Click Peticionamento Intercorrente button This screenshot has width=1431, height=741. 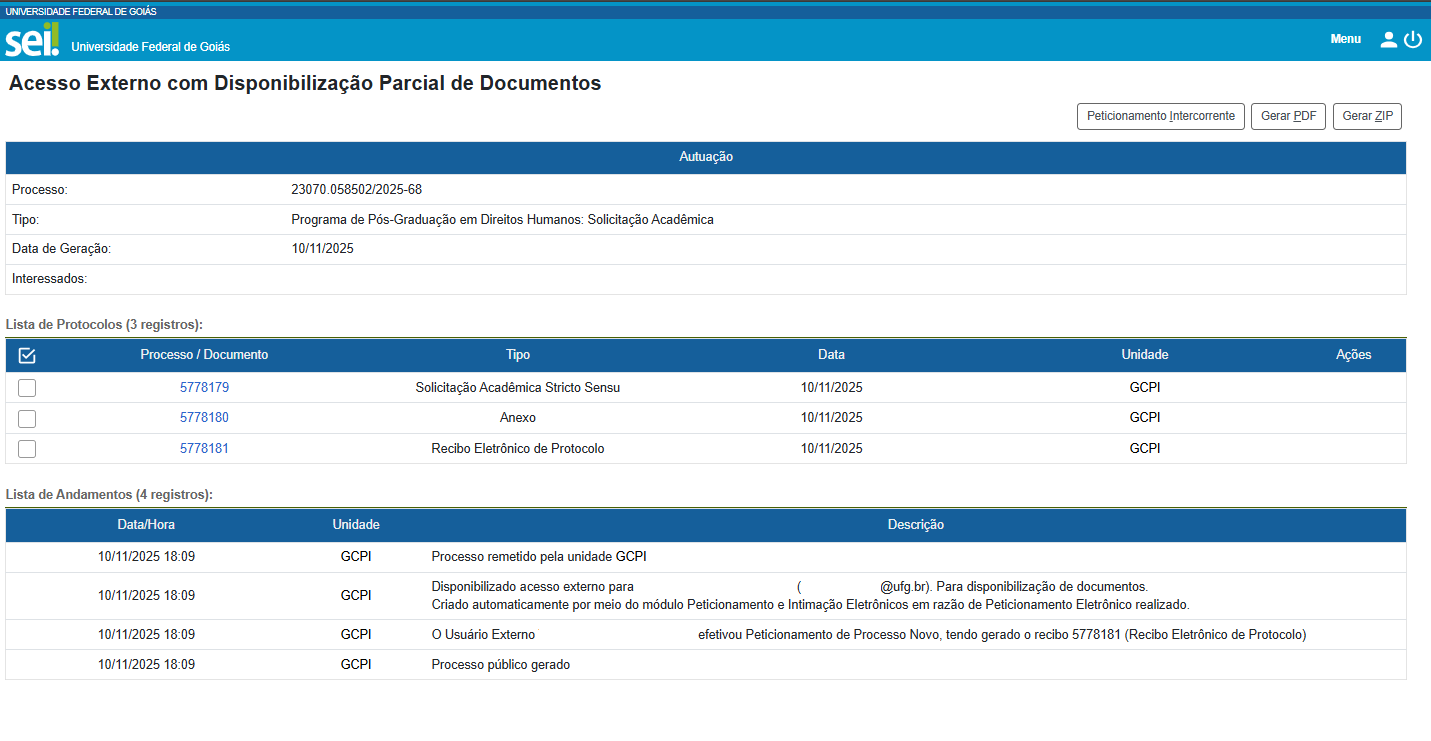pyautogui.click(x=1160, y=116)
